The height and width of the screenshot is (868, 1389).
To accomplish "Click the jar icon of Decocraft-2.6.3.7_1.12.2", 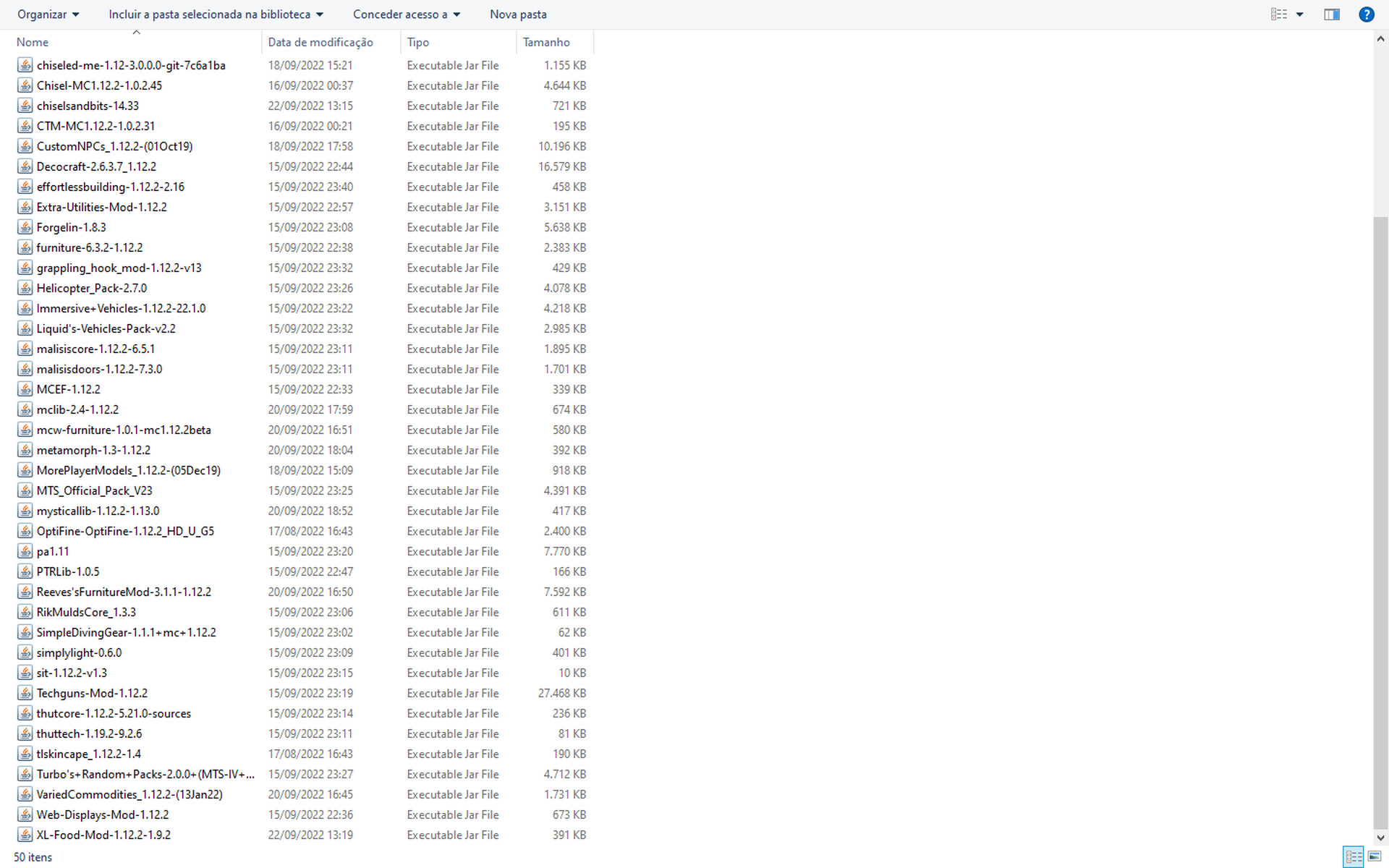I will (x=25, y=166).
